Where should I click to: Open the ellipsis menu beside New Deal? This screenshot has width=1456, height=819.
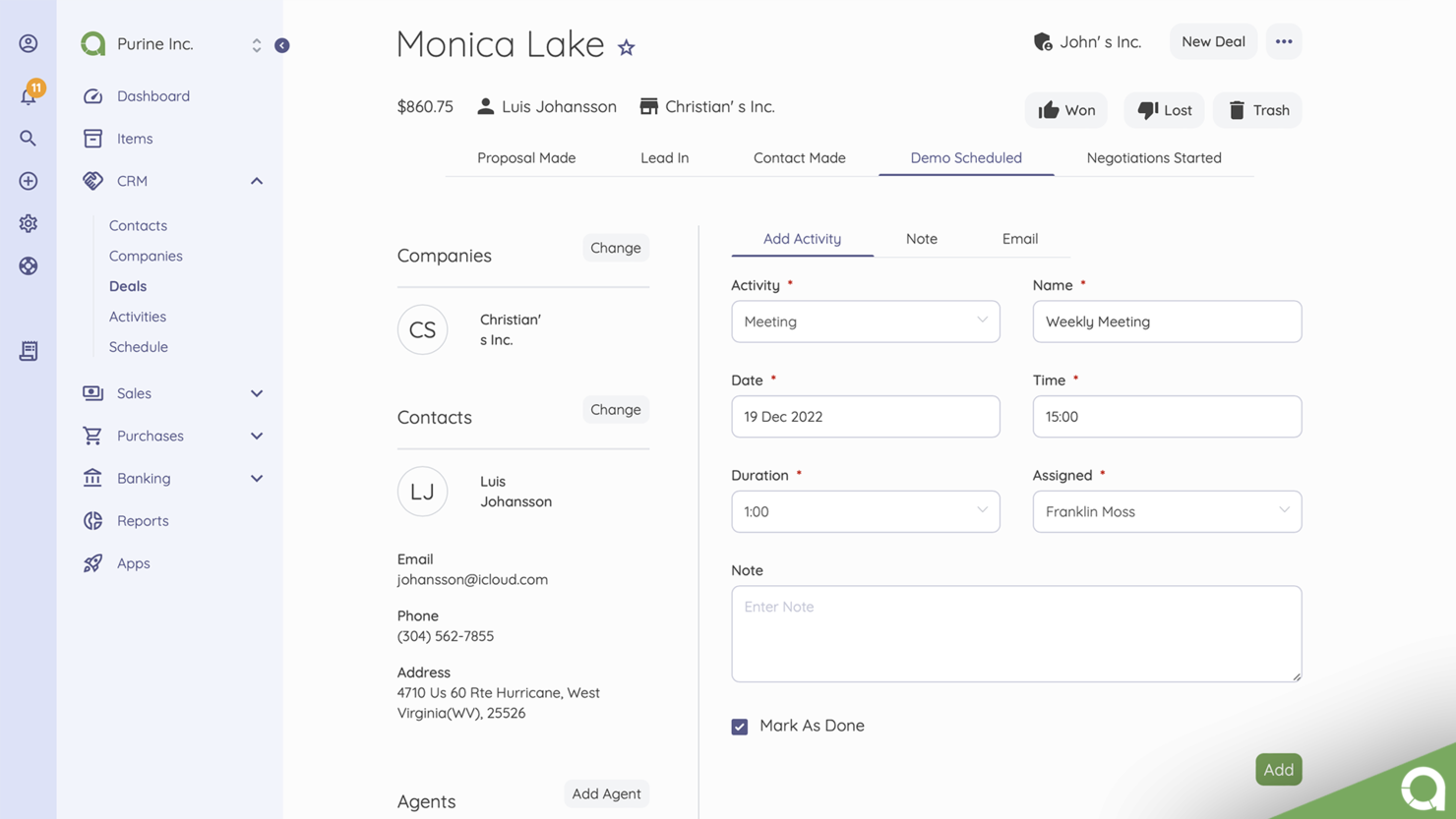tap(1284, 41)
